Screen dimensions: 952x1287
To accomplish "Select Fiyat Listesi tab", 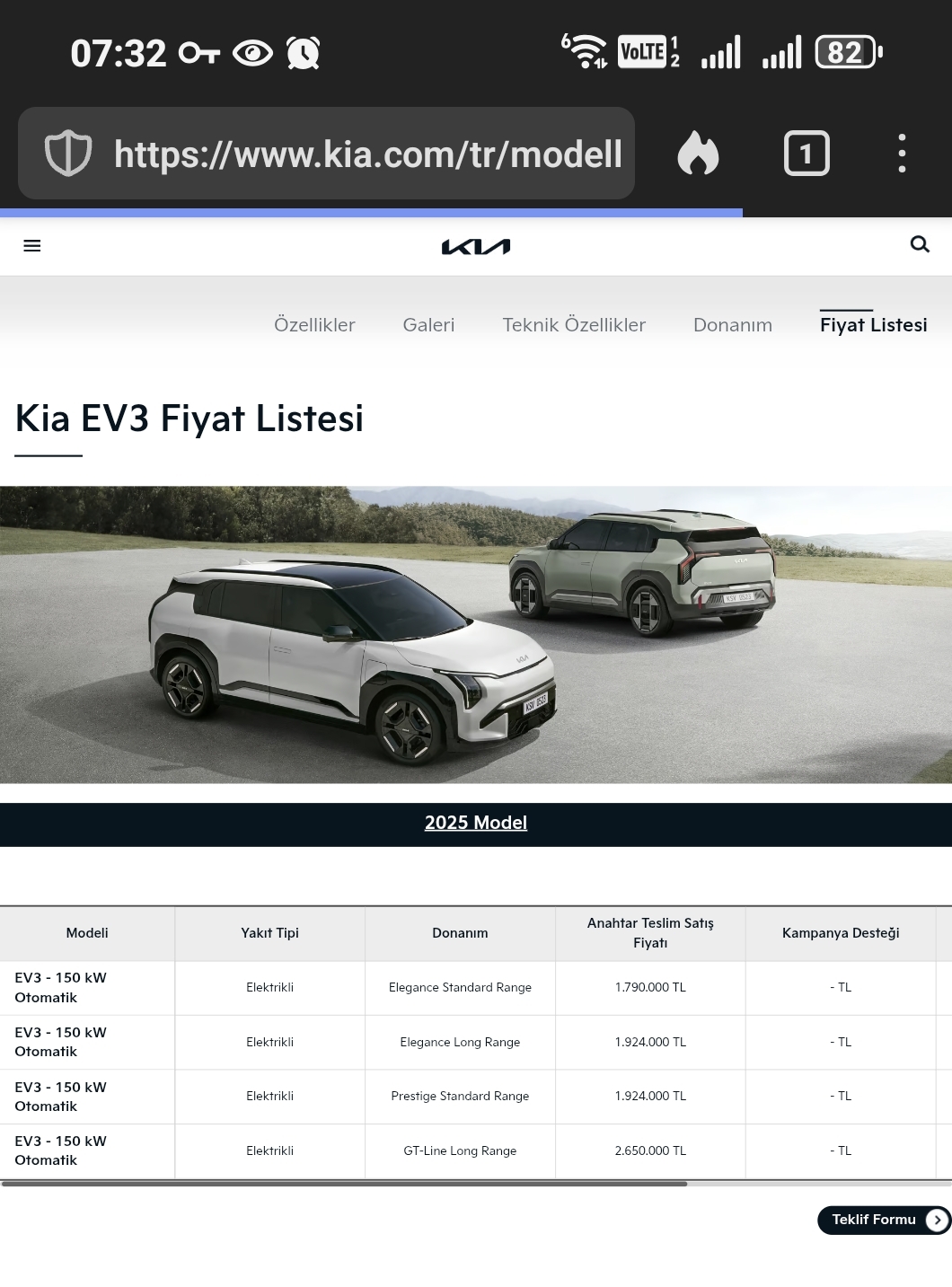I will coord(873,325).
